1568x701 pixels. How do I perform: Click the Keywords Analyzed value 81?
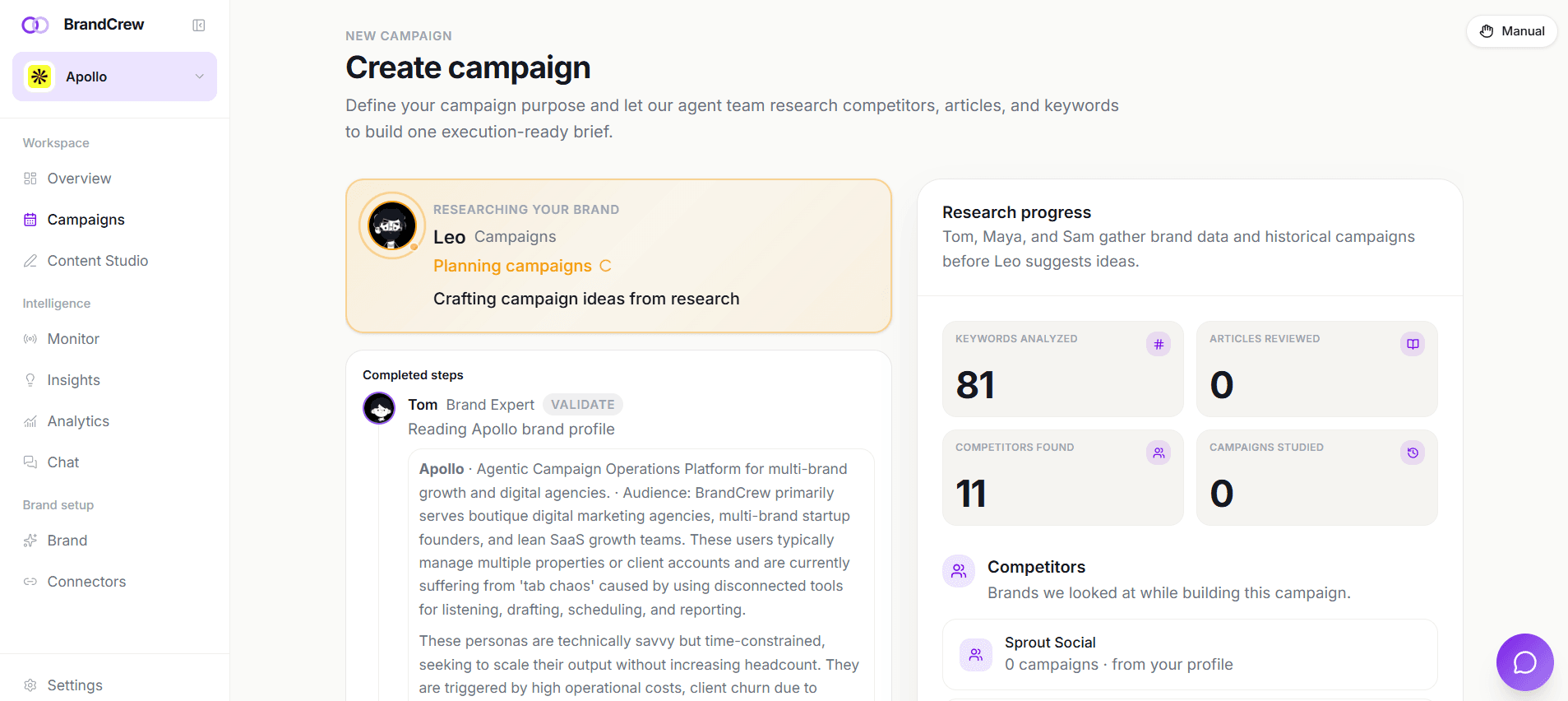pos(975,385)
